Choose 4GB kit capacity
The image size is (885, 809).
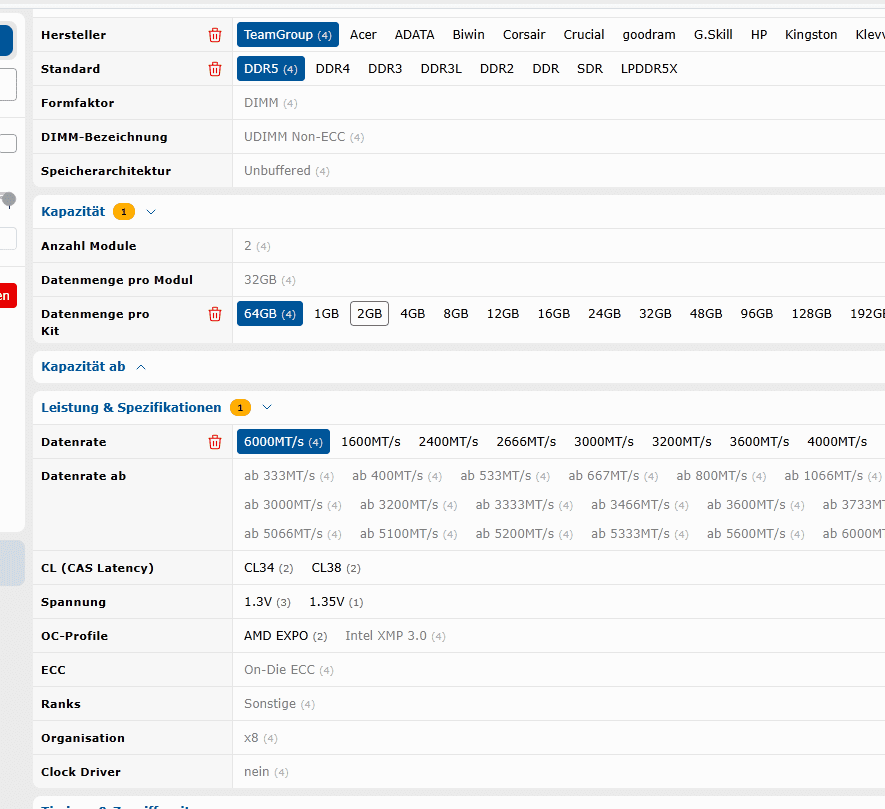click(x=413, y=314)
